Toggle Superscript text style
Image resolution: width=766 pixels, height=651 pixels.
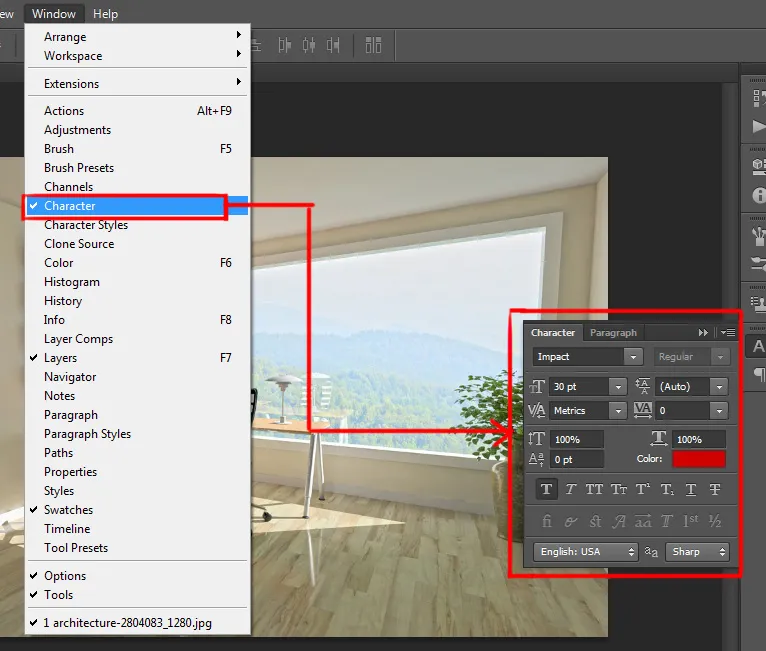[642, 489]
